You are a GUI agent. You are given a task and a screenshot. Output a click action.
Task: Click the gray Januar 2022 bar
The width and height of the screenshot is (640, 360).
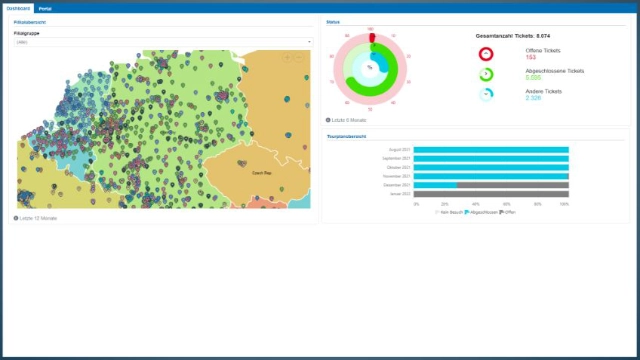point(491,194)
